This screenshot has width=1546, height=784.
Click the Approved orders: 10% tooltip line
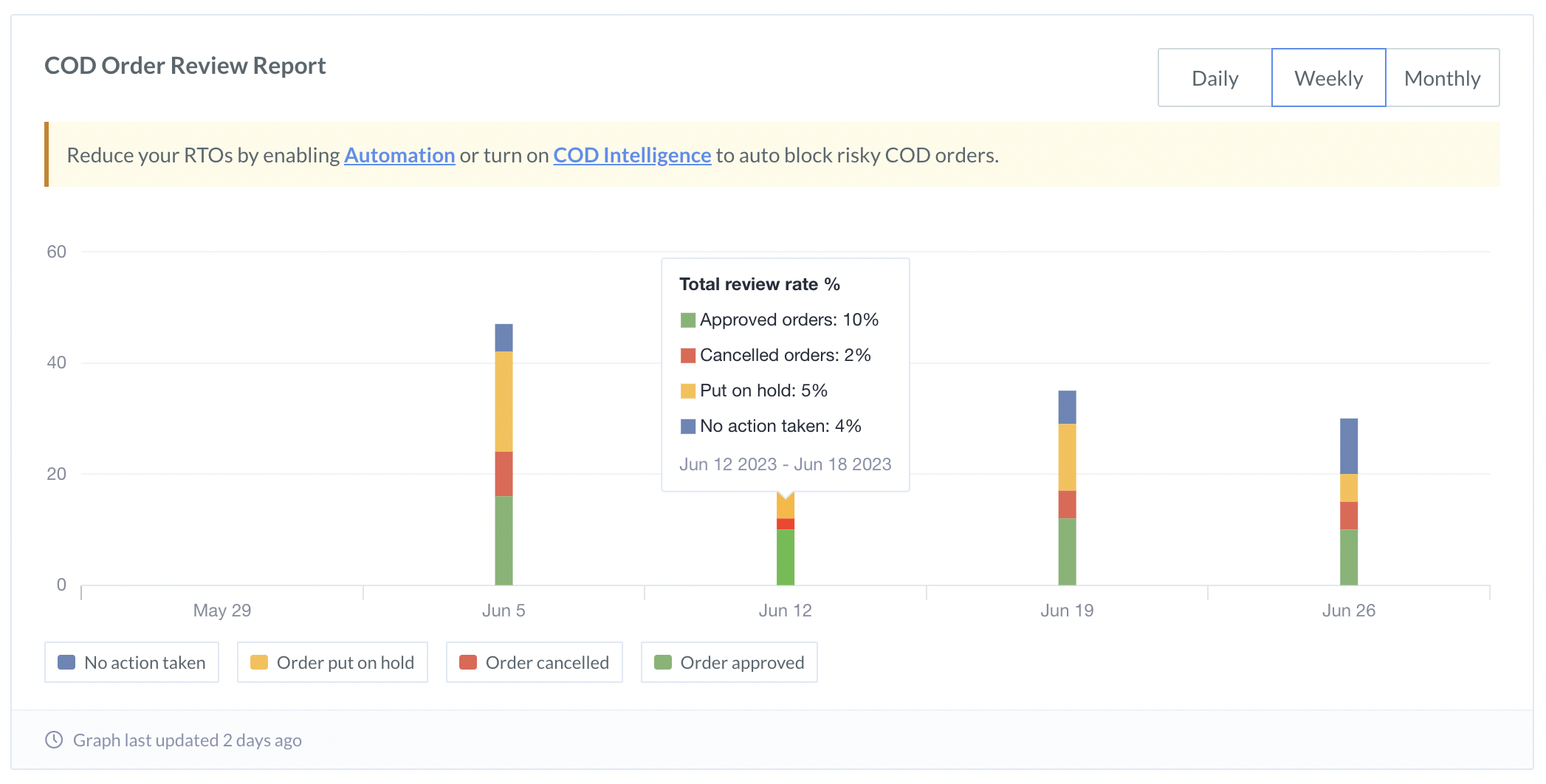click(780, 320)
